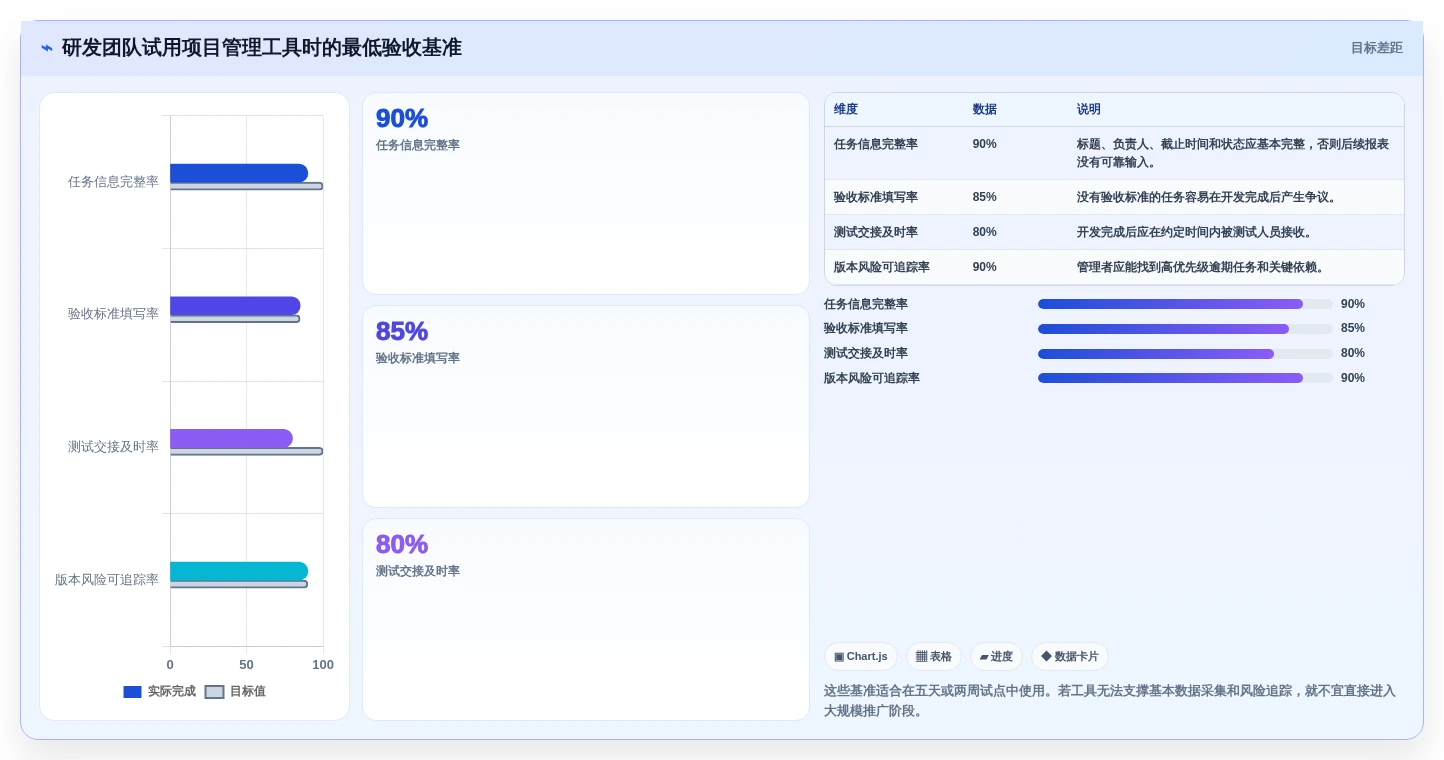Image resolution: width=1444 pixels, height=760 pixels.
Task: Select the 表格 tag chip
Action: 934,657
